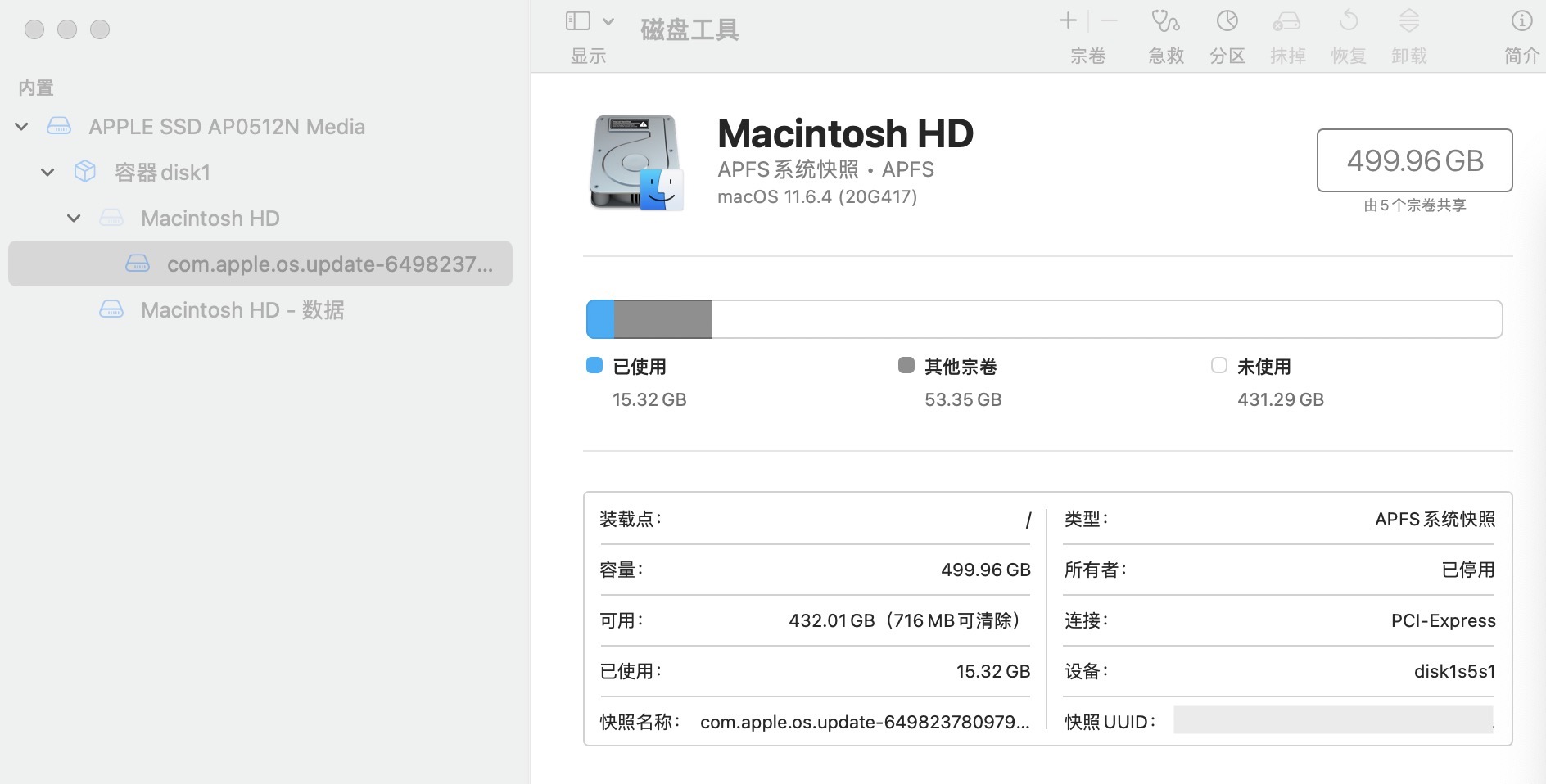Select 容器 disk1 in the sidebar
Screen dimensions: 1546x784
pyautogui.click(x=162, y=173)
